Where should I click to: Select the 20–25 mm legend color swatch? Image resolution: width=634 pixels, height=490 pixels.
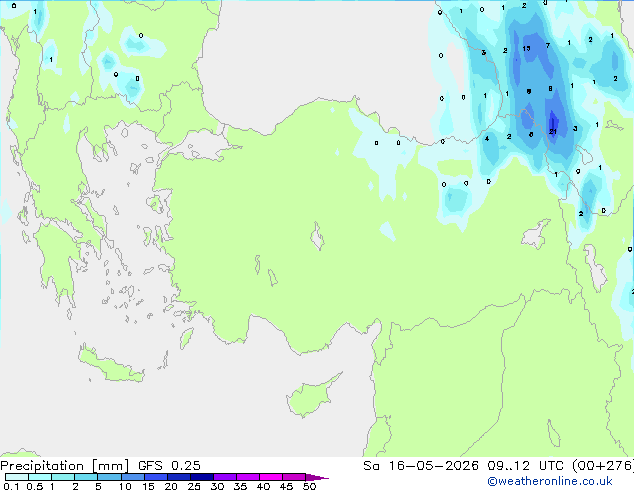point(178,477)
